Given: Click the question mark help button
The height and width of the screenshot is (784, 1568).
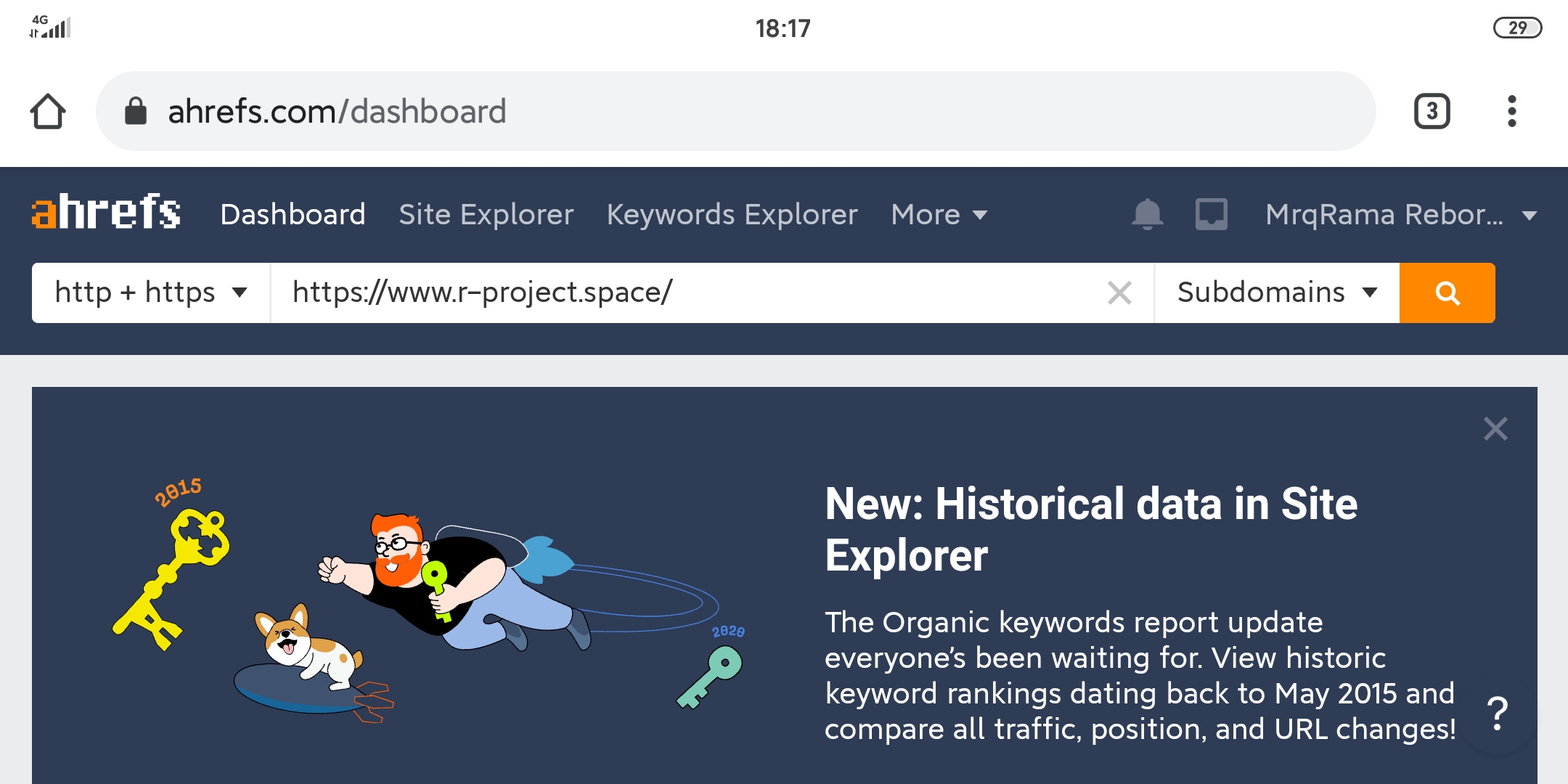Looking at the screenshot, I should tap(1497, 714).
